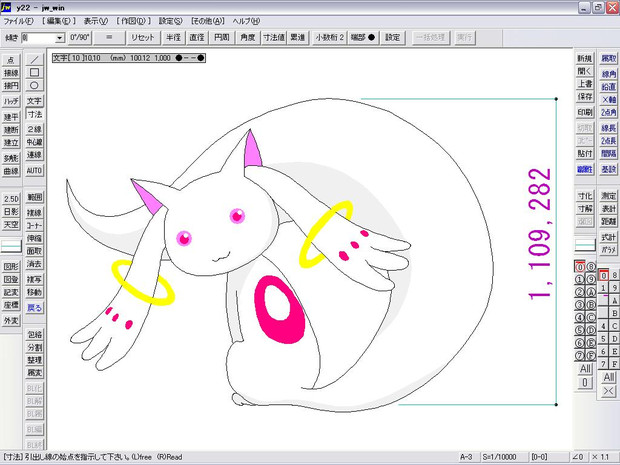The width and height of the screenshot is (620, 465).
Task: Activate the 消去 erase tool
Action: click(34, 264)
